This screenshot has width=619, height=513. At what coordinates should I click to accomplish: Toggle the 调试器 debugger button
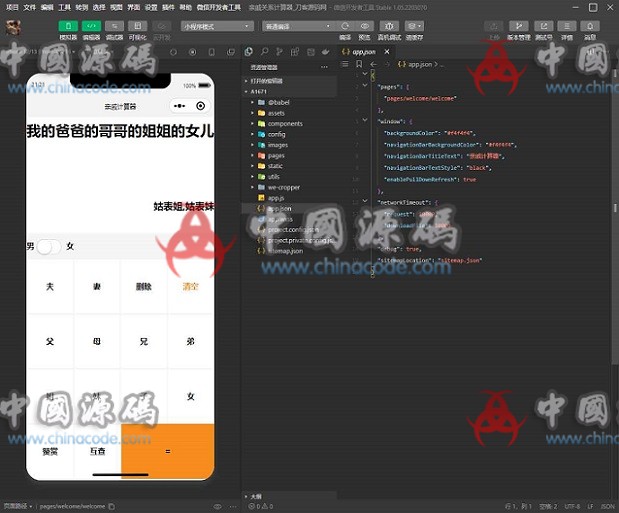tap(114, 26)
